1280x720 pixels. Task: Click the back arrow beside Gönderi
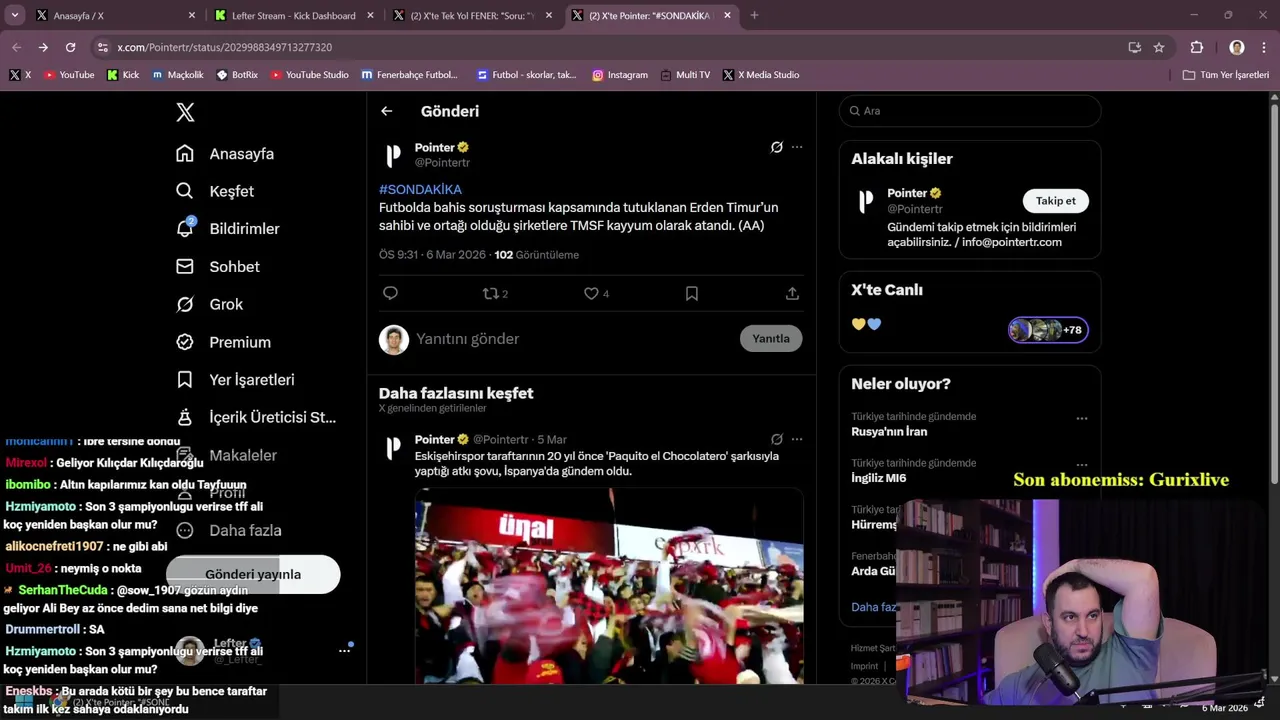[x=387, y=111]
